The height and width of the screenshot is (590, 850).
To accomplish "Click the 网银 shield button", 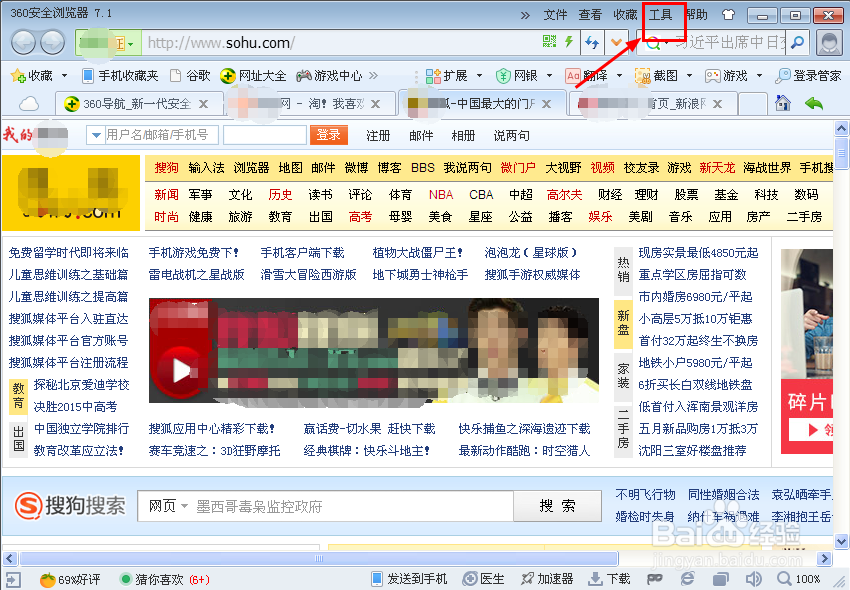I will pos(517,75).
